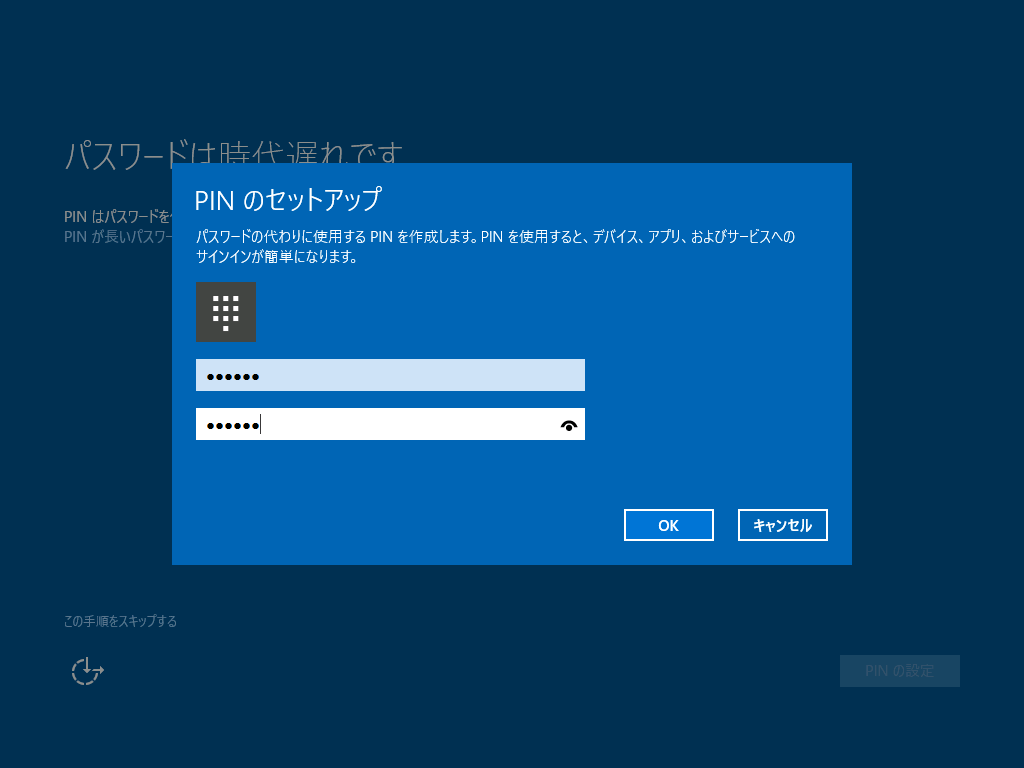Reveal the confirm PIN with eye icon
The image size is (1024, 768).
point(569,426)
